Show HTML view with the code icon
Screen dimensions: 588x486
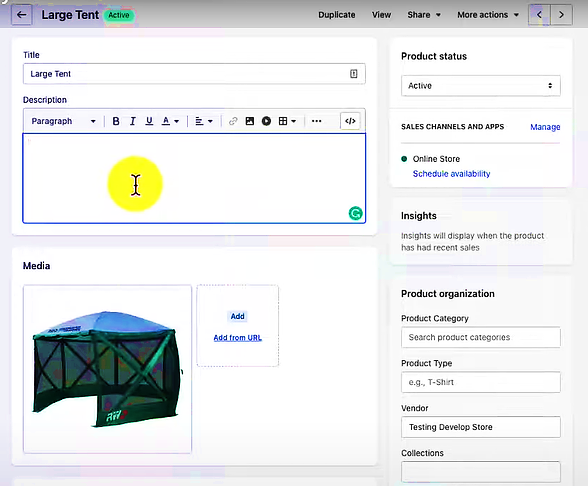[350, 121]
